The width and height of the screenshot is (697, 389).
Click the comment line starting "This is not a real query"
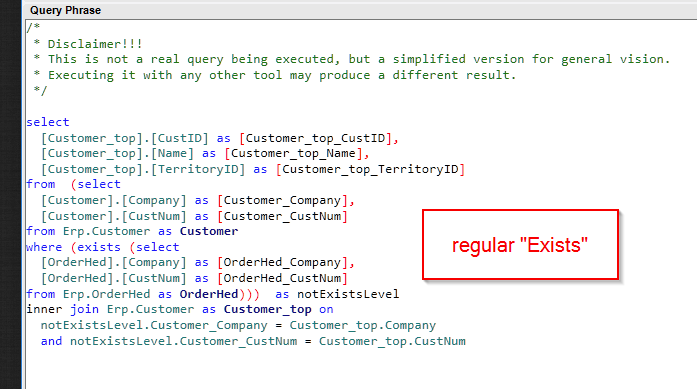coord(352,59)
